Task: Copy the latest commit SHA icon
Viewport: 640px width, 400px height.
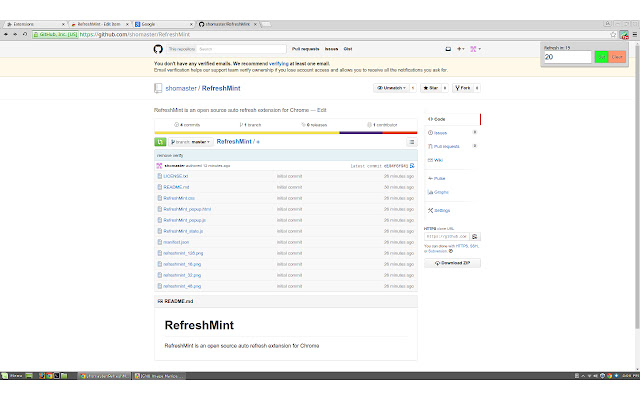Action: tap(412, 166)
